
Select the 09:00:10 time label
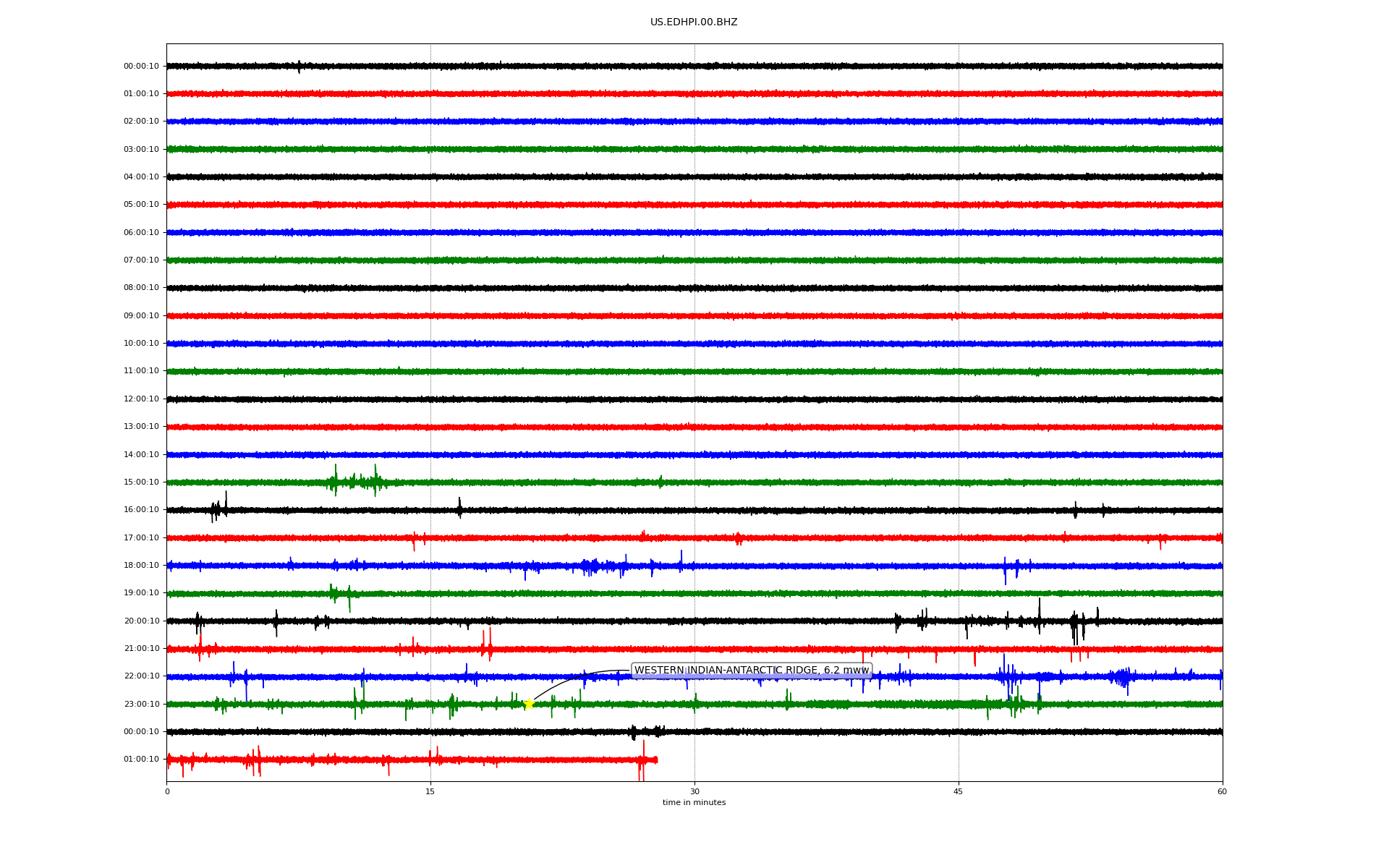(x=141, y=315)
